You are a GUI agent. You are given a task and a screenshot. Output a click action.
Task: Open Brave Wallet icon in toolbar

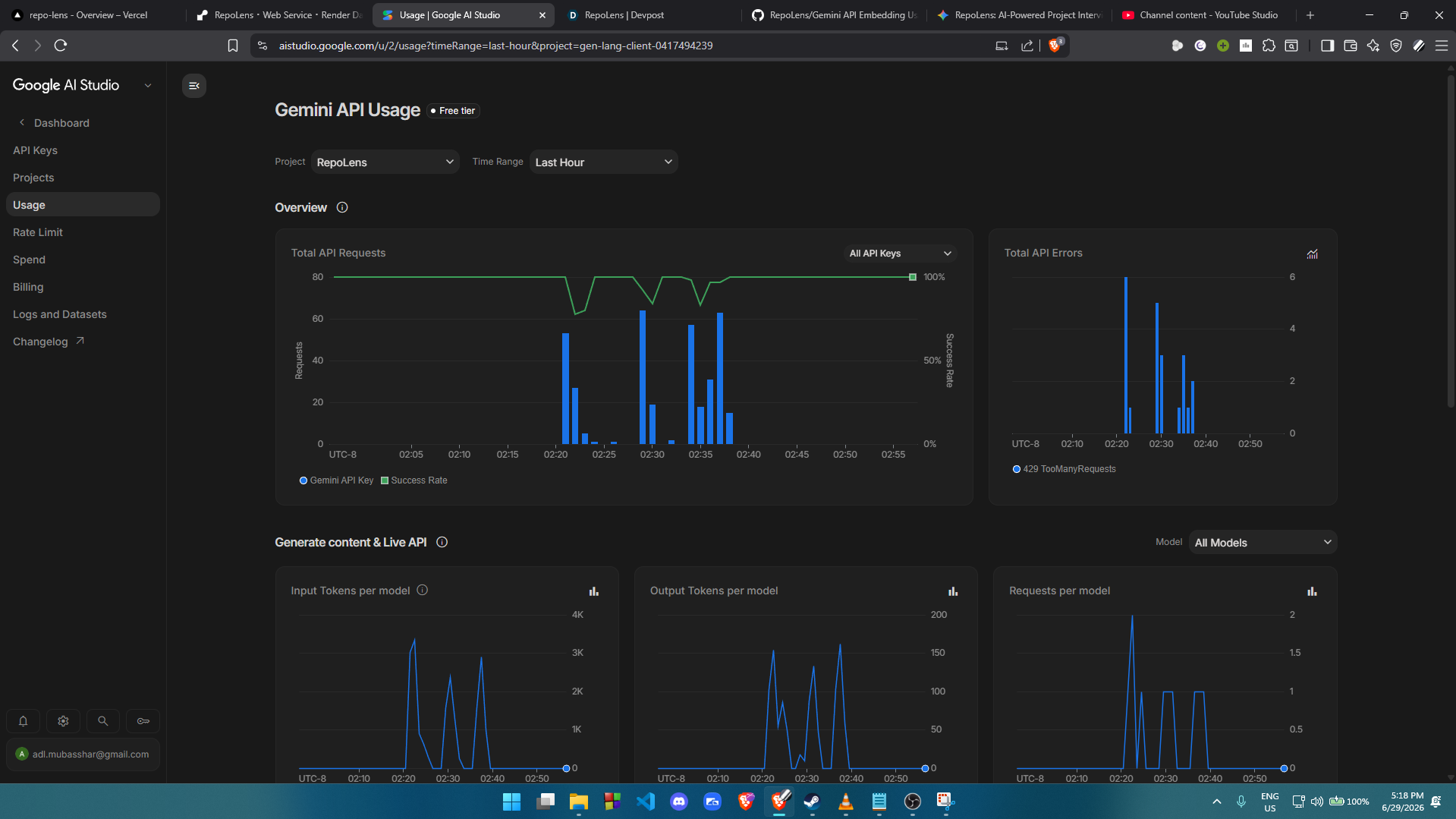[1351, 46]
